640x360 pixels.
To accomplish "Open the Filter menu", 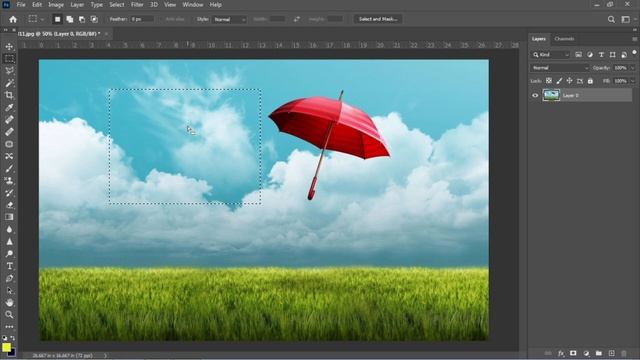I will [x=137, y=5].
